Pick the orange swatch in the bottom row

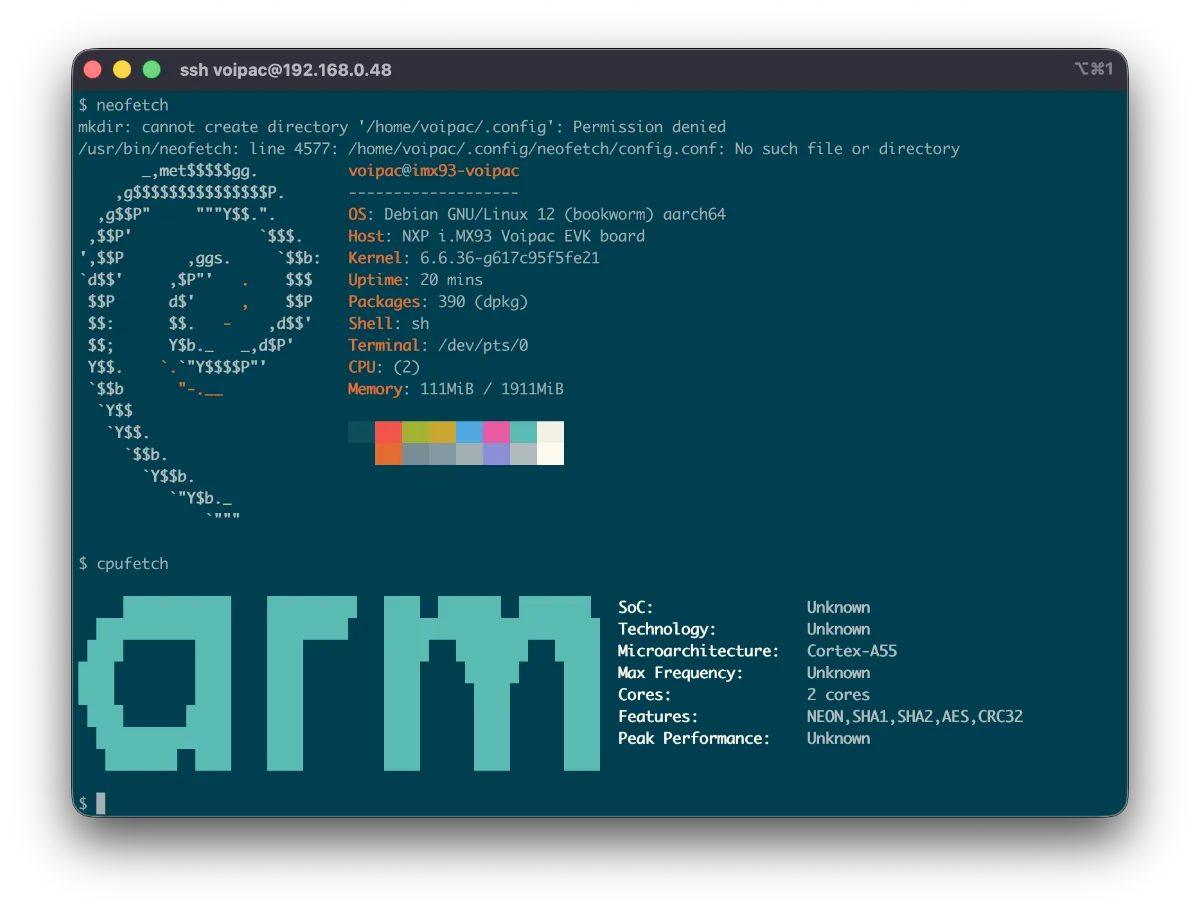[388, 454]
